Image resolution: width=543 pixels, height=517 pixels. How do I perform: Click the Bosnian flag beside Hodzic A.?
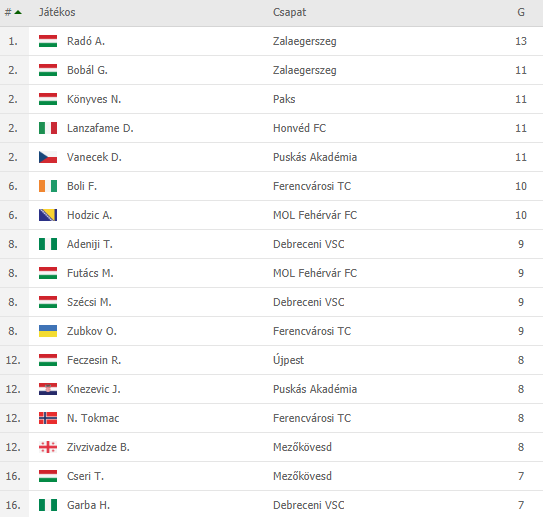coord(48,215)
